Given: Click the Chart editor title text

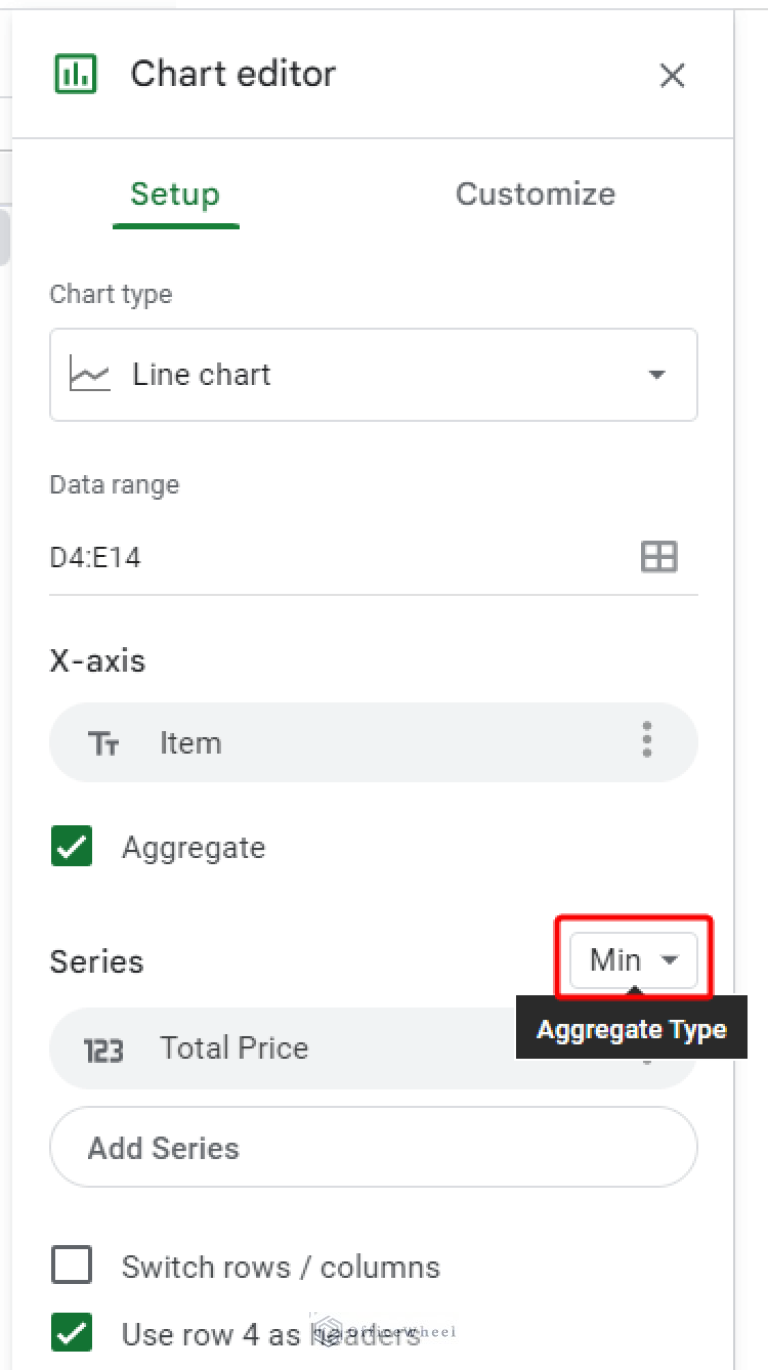Looking at the screenshot, I should [233, 74].
